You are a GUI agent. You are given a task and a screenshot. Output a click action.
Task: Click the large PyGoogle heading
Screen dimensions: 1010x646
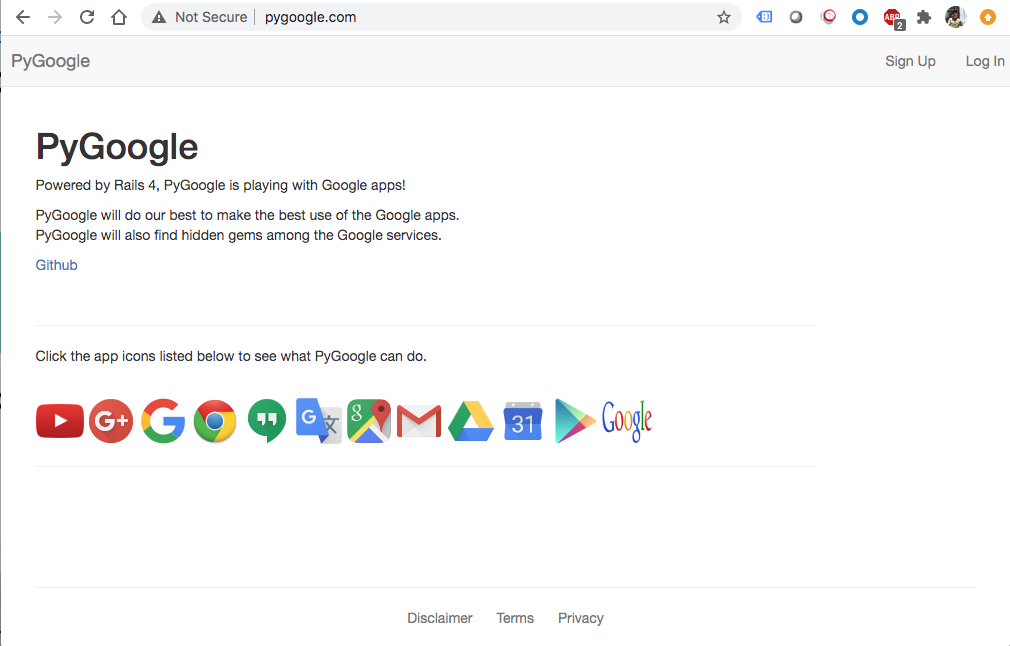tap(117, 147)
